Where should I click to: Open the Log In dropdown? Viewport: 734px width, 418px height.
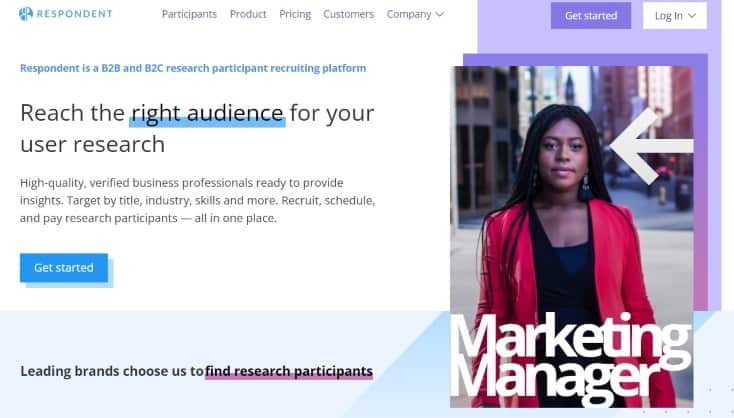[675, 15]
